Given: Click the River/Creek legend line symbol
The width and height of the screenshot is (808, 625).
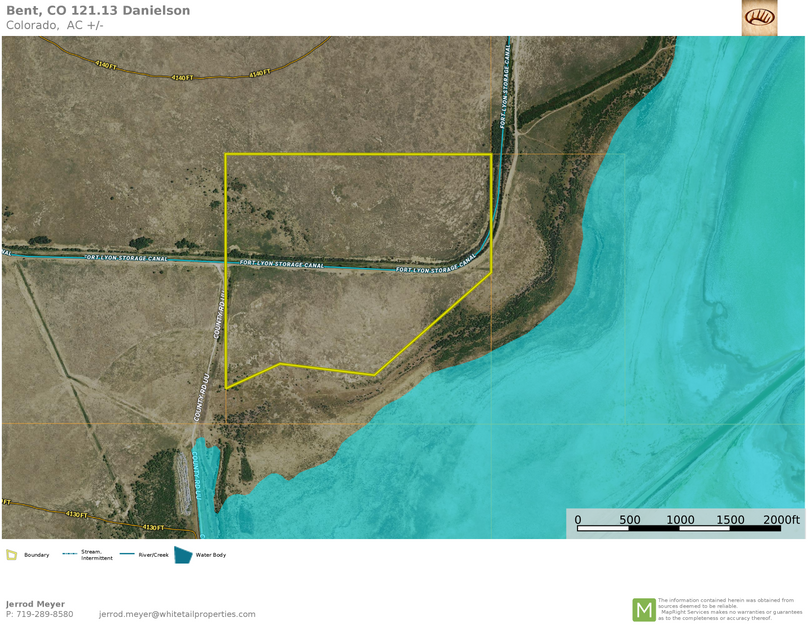Looking at the screenshot, I should [127, 554].
